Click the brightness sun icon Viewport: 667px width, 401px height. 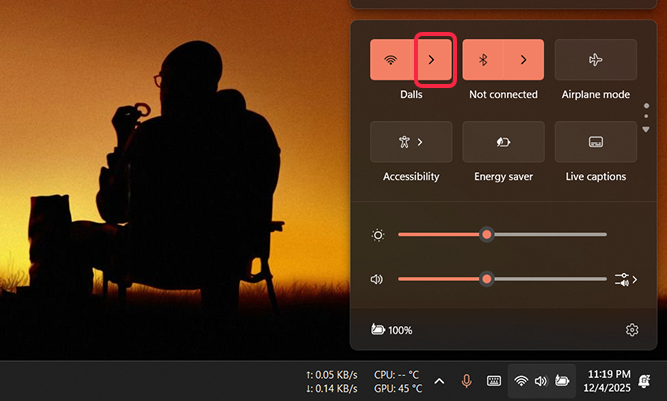pos(378,235)
